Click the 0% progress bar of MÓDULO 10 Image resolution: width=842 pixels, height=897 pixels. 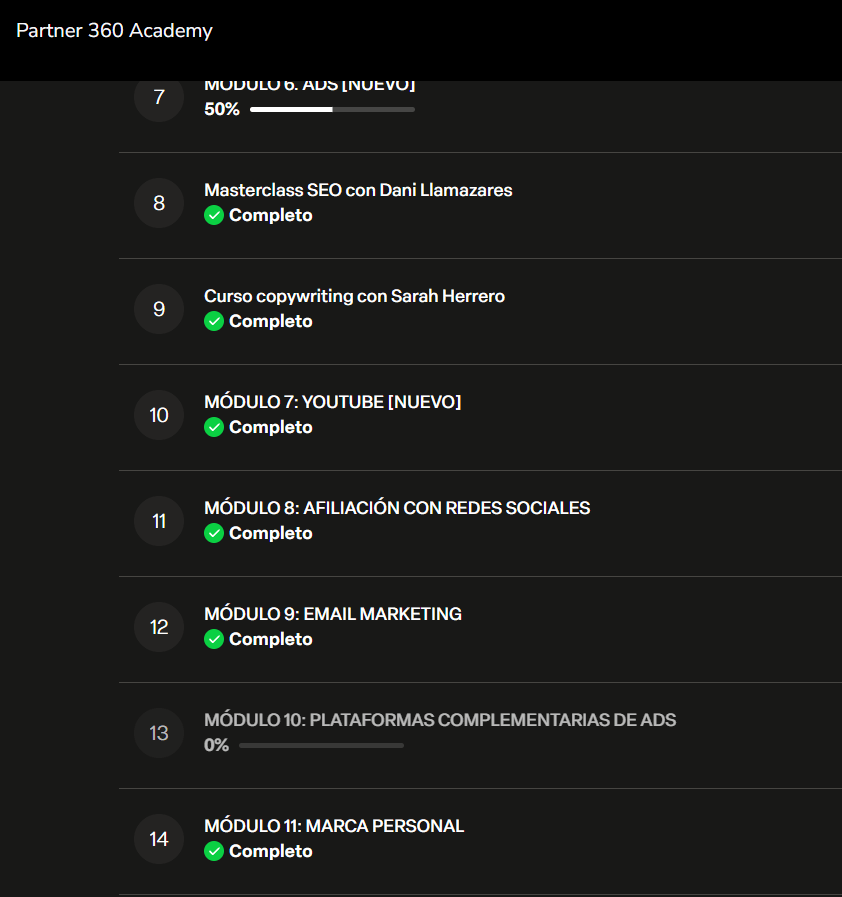[x=321, y=745]
